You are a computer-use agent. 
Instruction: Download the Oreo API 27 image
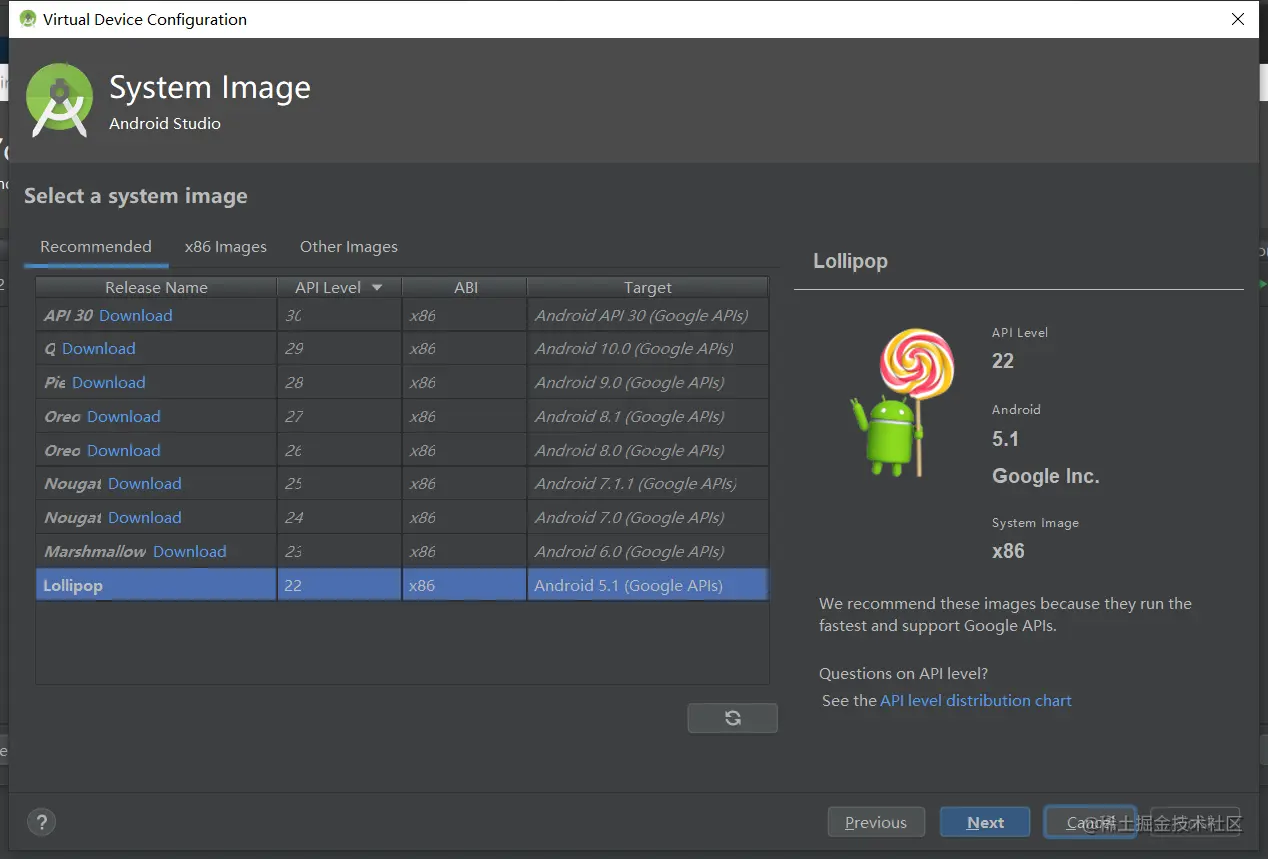tap(124, 416)
